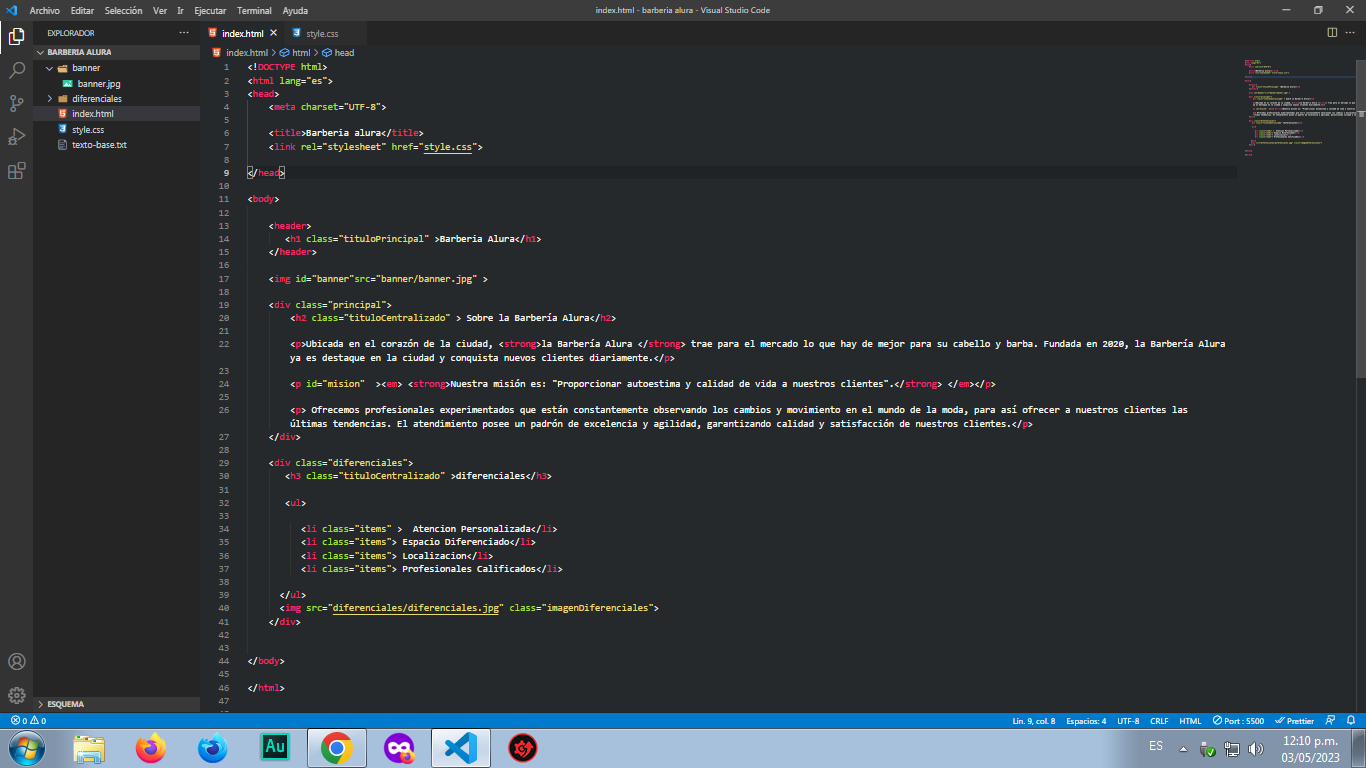Open File Explorer from the taskbar
The width and height of the screenshot is (1366, 768).
coord(89,748)
